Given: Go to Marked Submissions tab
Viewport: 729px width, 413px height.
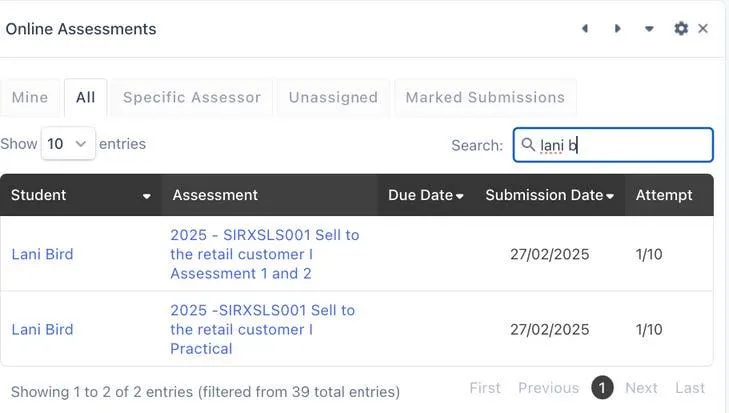Looking at the screenshot, I should (x=485, y=98).
